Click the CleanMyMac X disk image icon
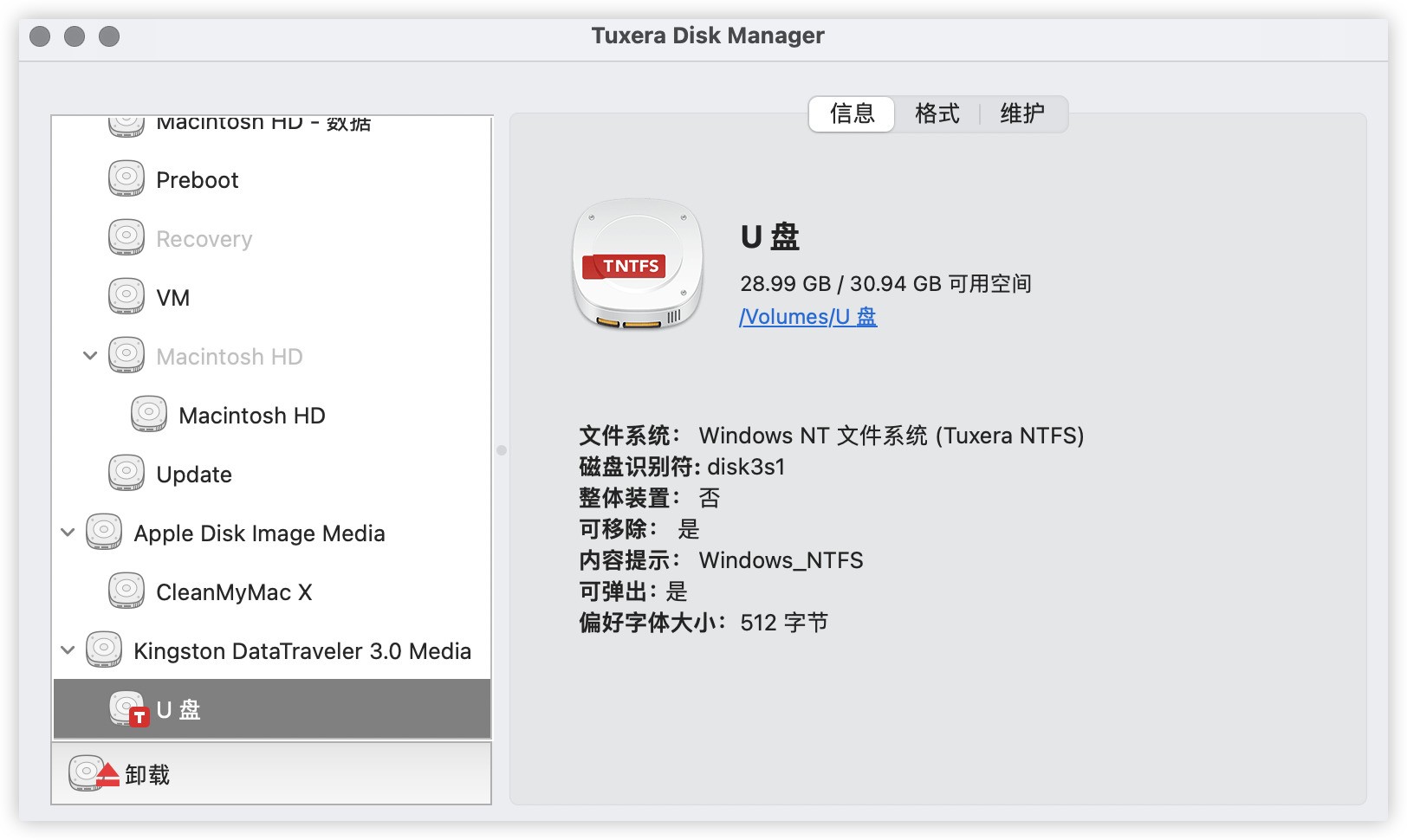 [126, 591]
